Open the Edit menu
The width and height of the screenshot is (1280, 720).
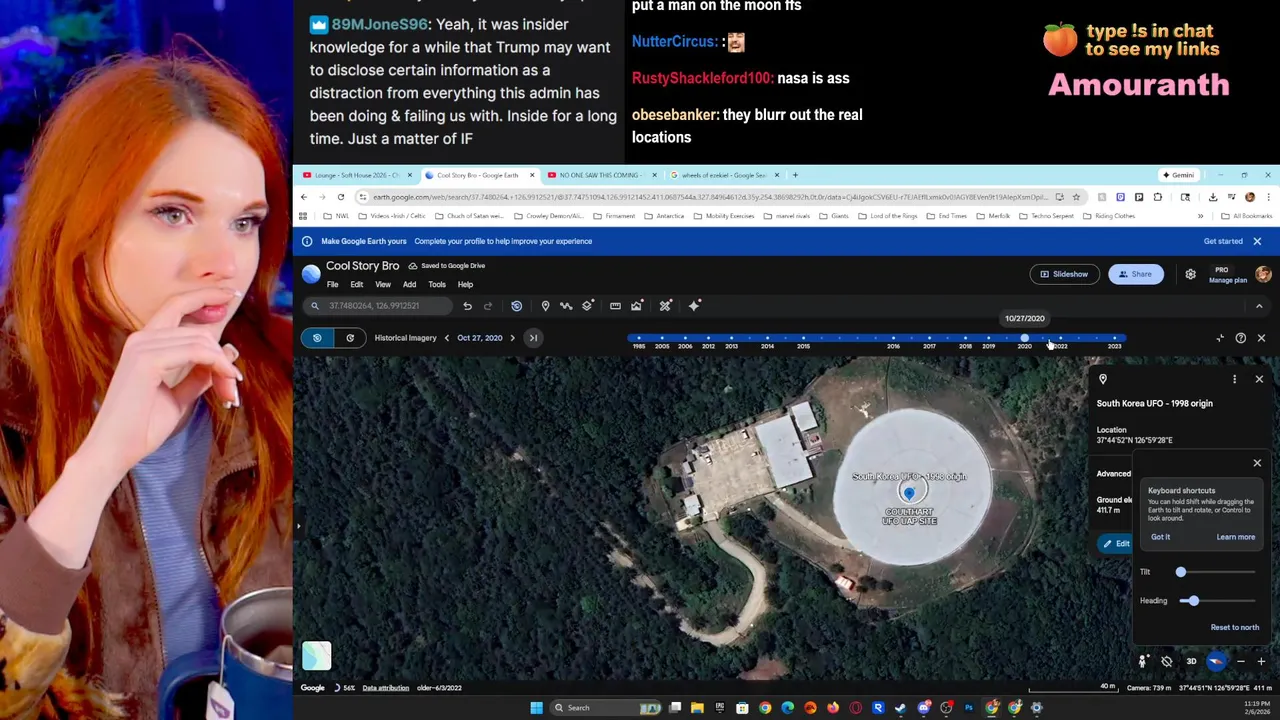356,285
